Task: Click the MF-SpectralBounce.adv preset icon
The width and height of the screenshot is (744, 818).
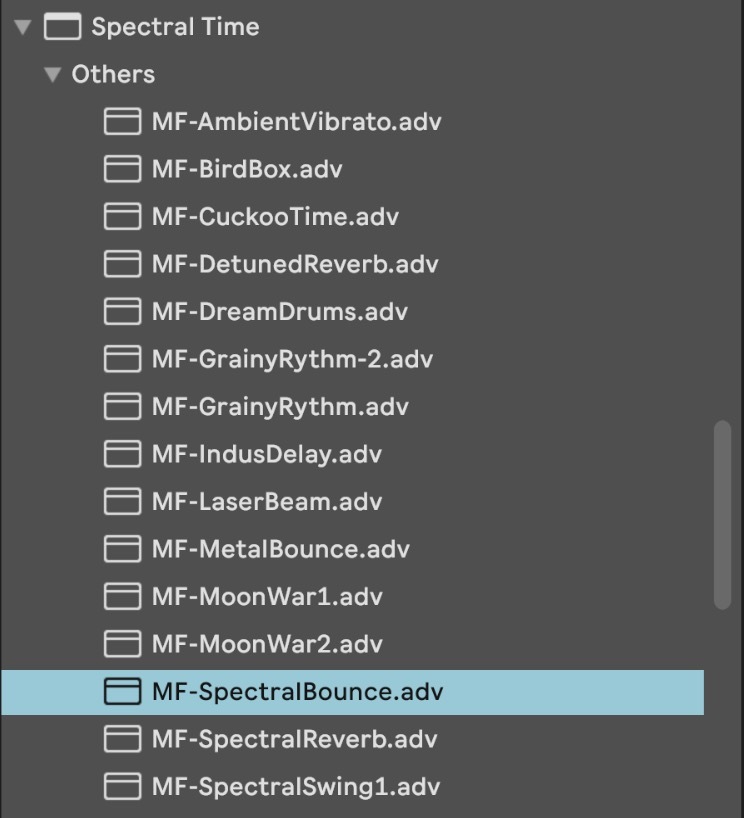Action: pos(122,692)
